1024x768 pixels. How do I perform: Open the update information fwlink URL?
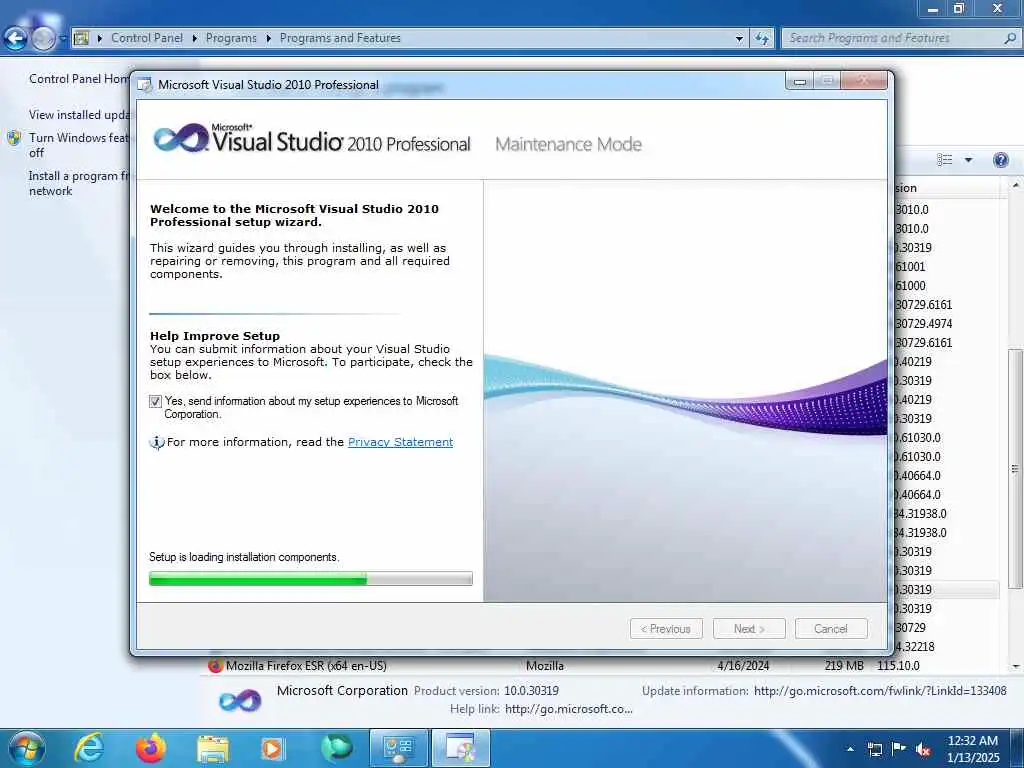[x=880, y=691]
